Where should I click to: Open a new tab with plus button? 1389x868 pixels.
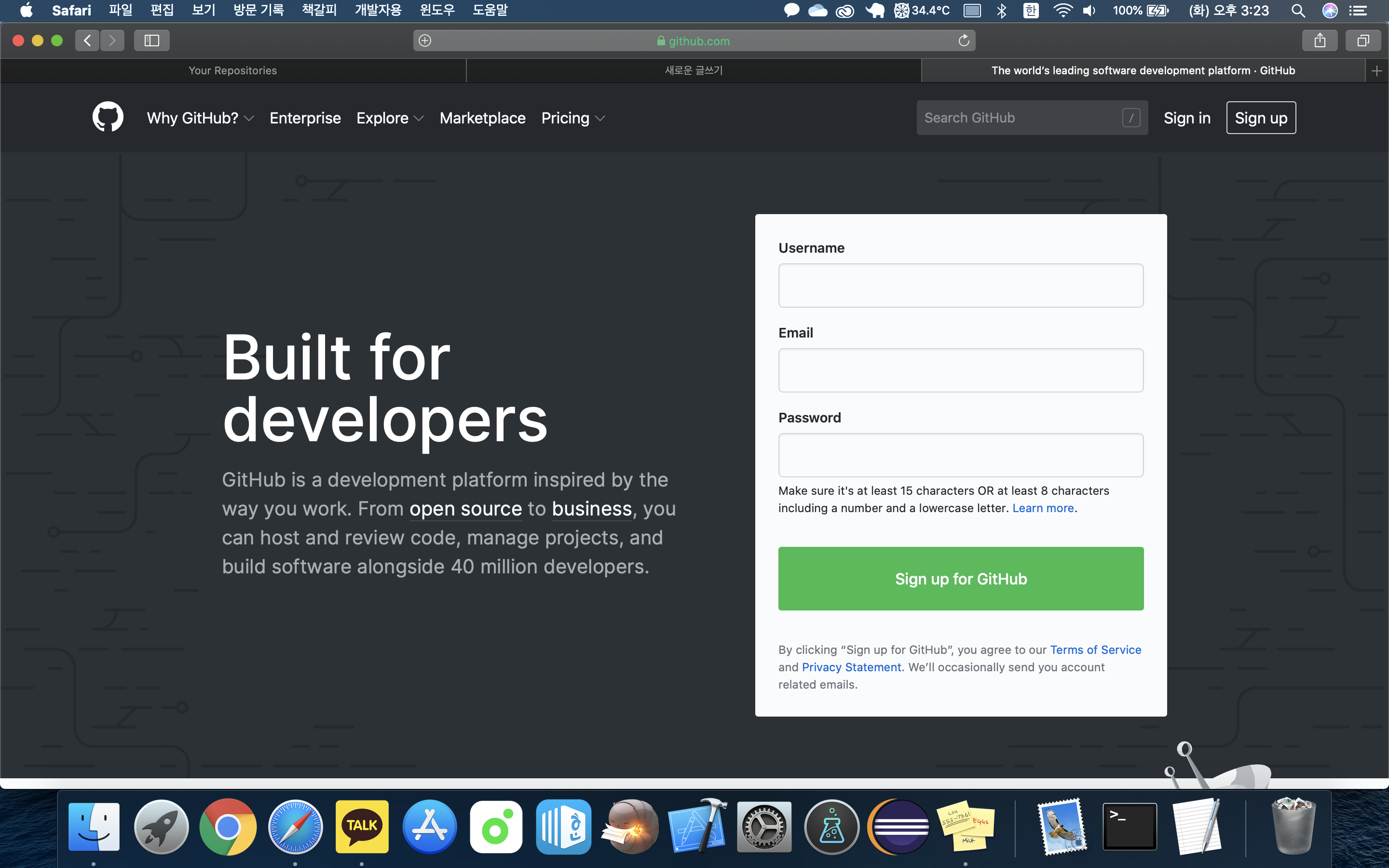click(x=1376, y=70)
